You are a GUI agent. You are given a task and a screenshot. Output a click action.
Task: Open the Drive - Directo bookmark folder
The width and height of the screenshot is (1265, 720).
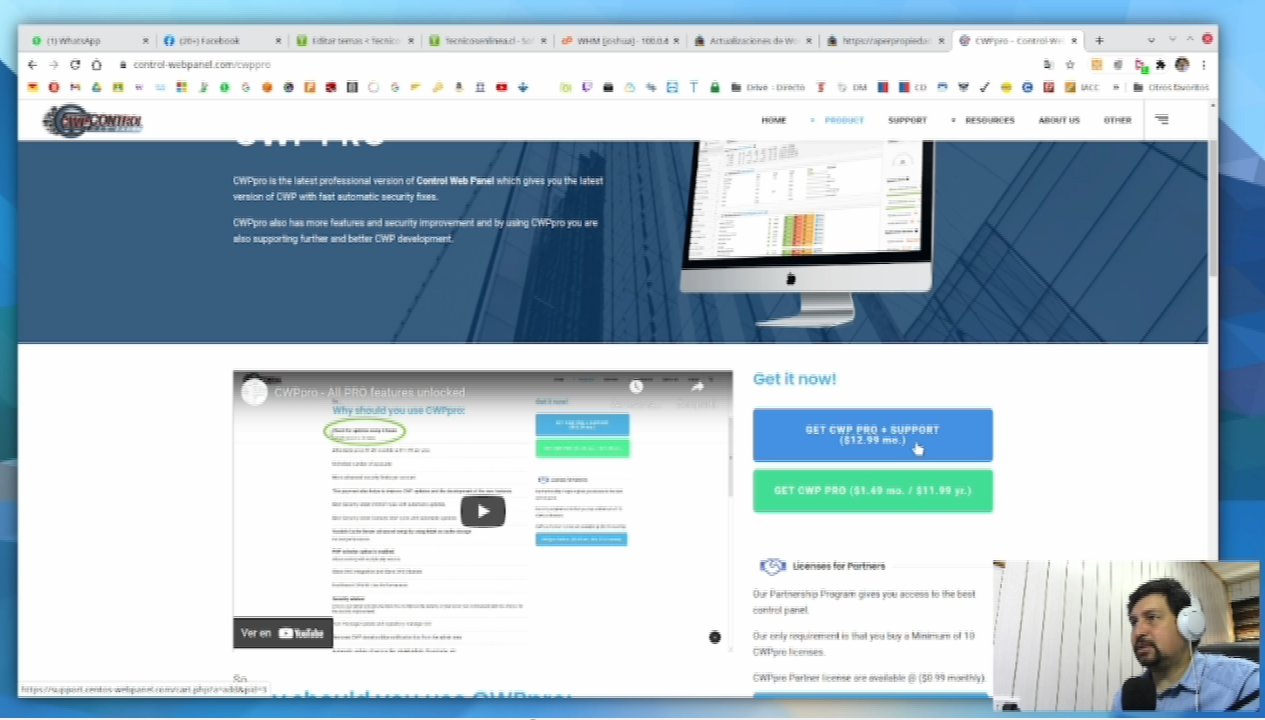[768, 87]
